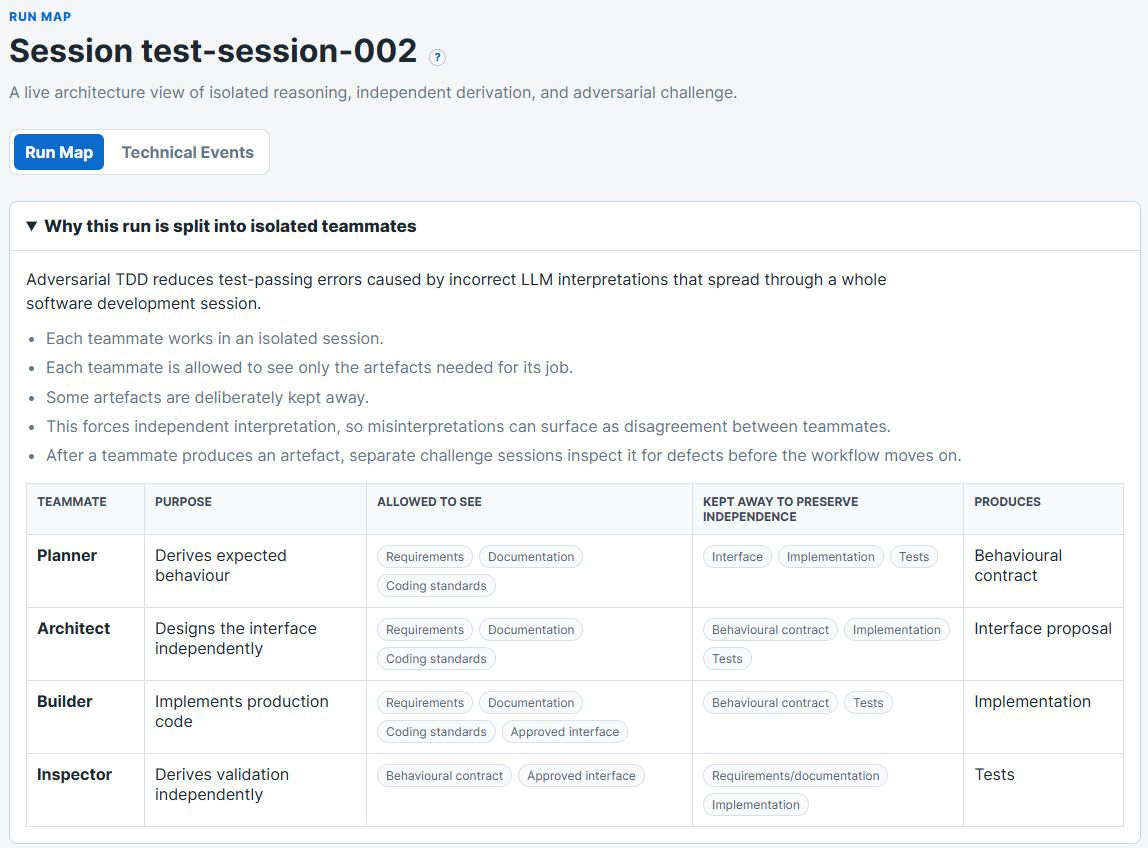The width and height of the screenshot is (1148, 848).
Task: Collapse the isolated teammates section triangle
Action: coord(31,226)
